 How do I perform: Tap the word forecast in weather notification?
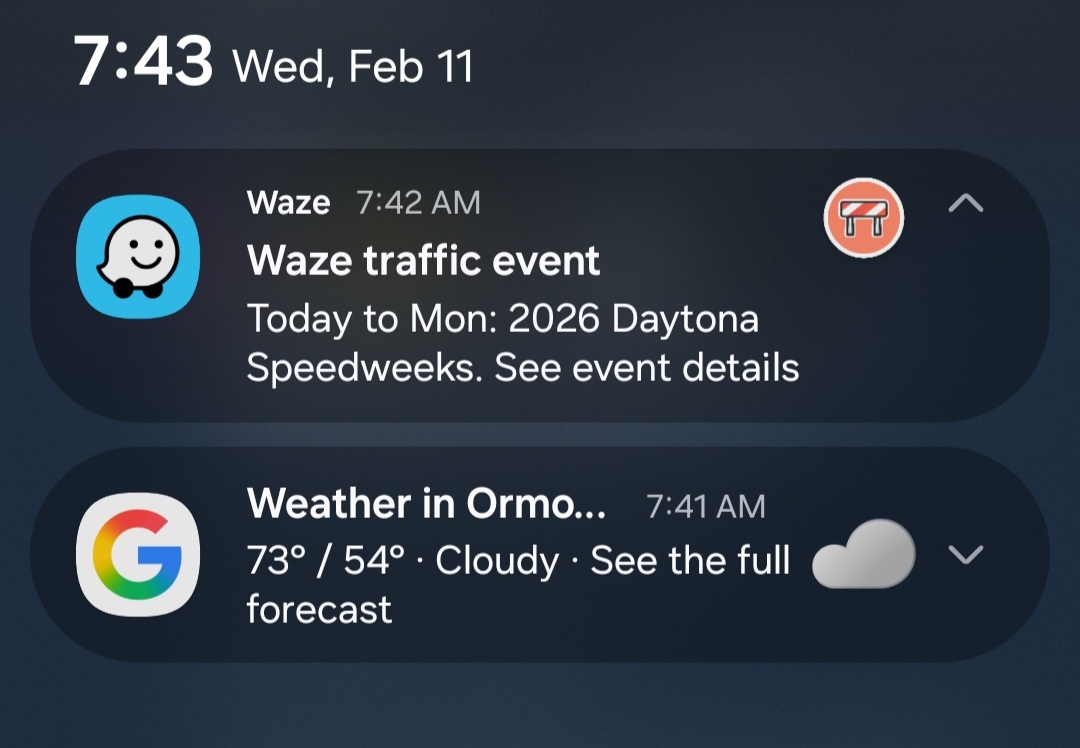(319, 608)
